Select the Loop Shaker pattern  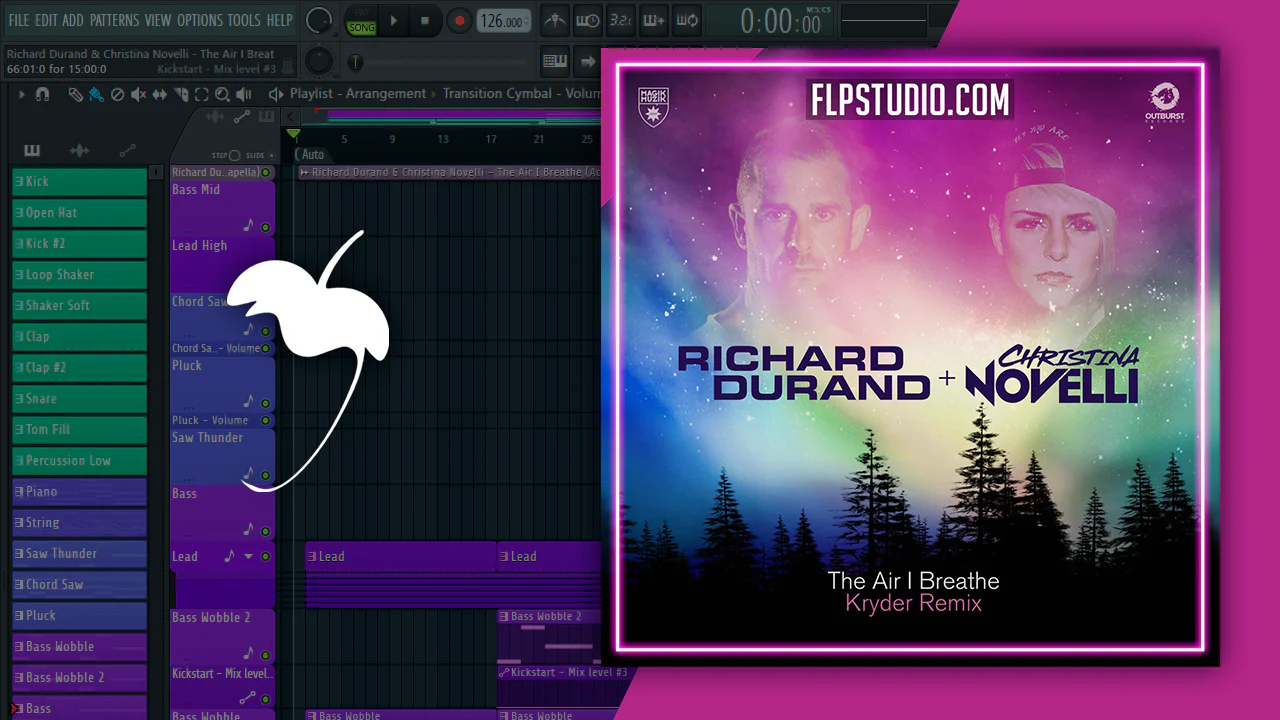[x=80, y=275]
